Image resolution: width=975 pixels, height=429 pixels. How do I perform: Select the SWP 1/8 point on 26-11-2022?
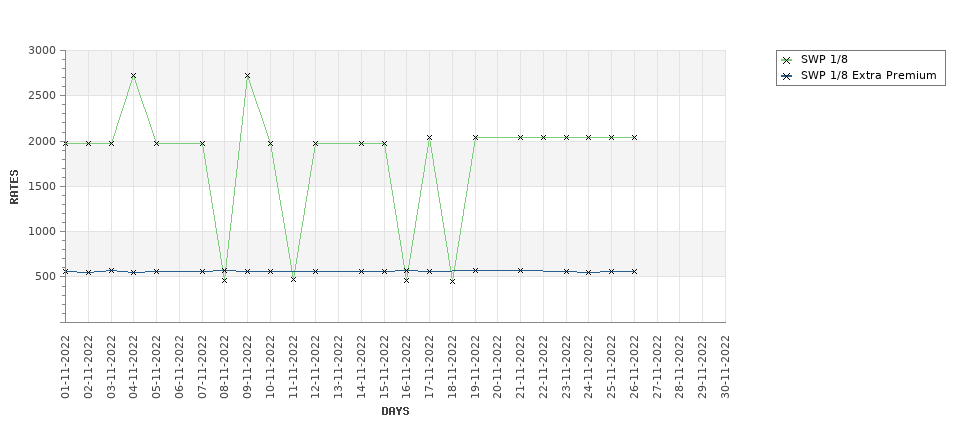[x=634, y=137]
